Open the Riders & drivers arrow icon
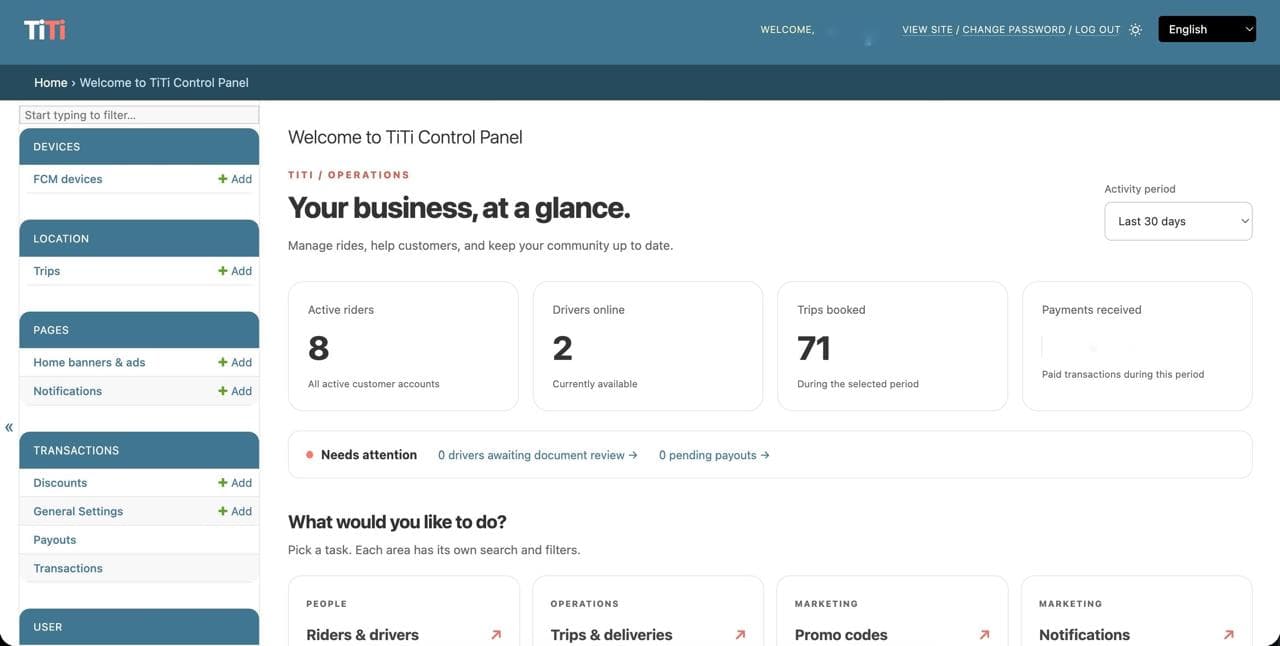 pos(496,635)
